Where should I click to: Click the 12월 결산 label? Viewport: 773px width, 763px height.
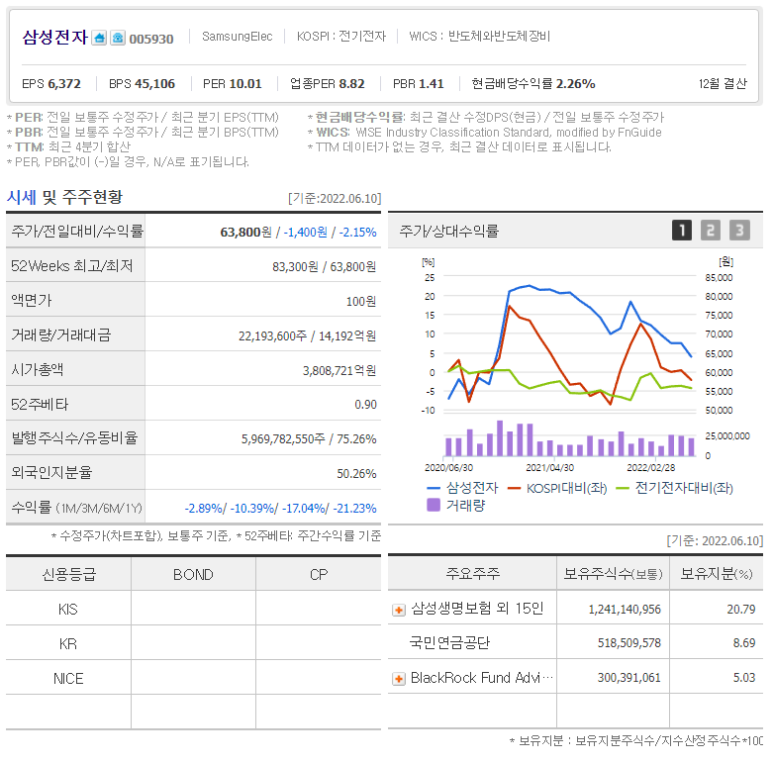click(x=723, y=84)
